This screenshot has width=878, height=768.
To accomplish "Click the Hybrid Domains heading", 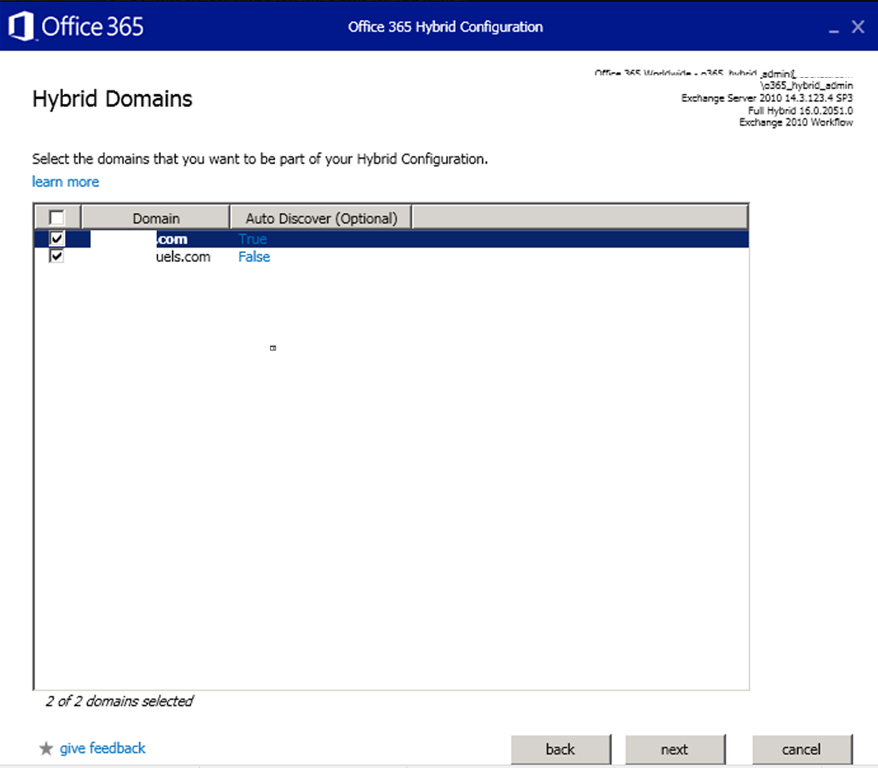I will (x=113, y=99).
